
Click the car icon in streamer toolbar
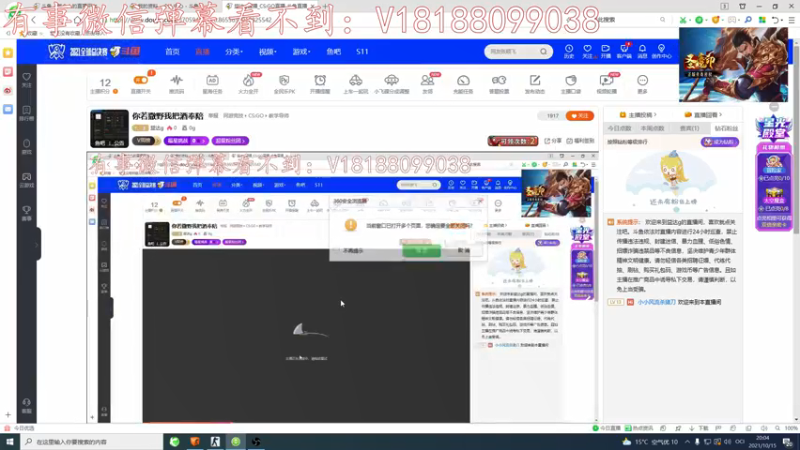point(356,81)
